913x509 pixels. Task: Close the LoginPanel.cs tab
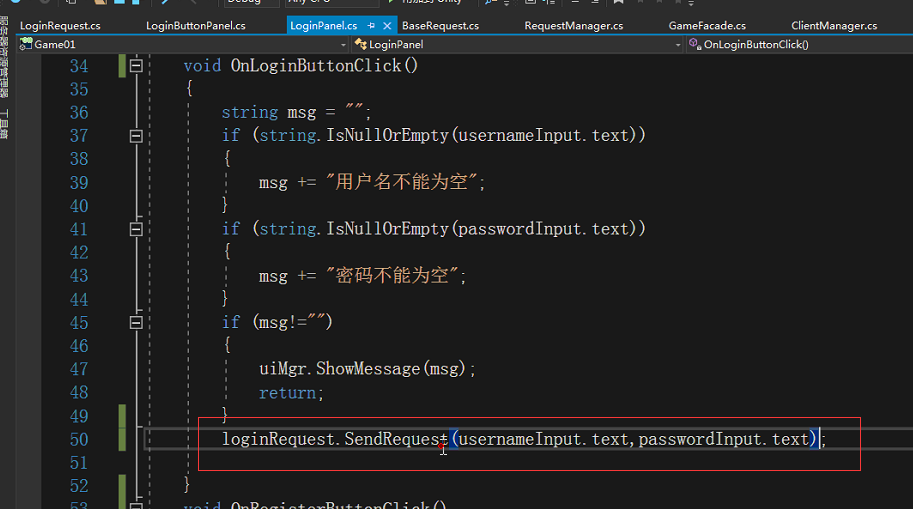pyautogui.click(x=387, y=26)
